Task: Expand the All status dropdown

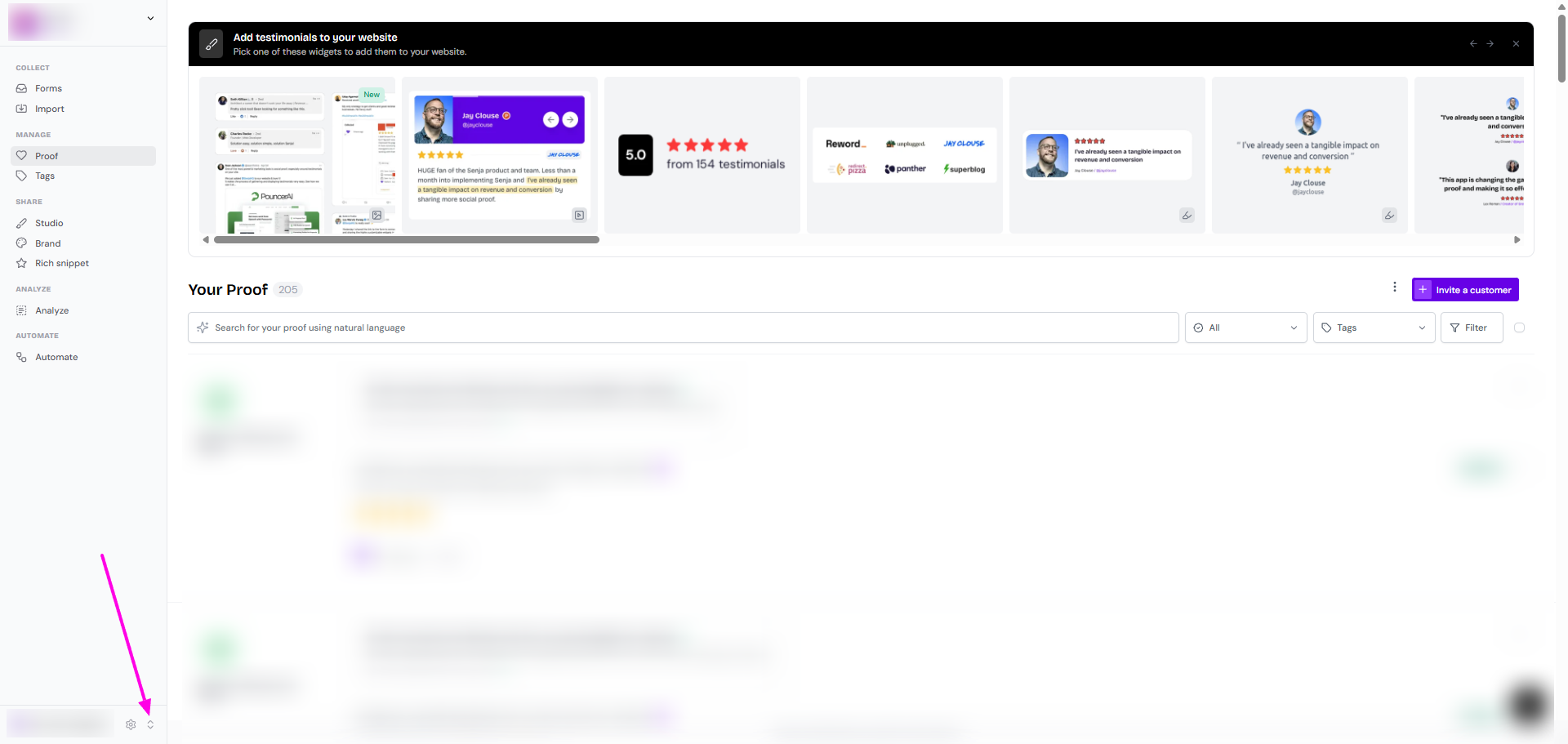Action: click(x=1245, y=327)
